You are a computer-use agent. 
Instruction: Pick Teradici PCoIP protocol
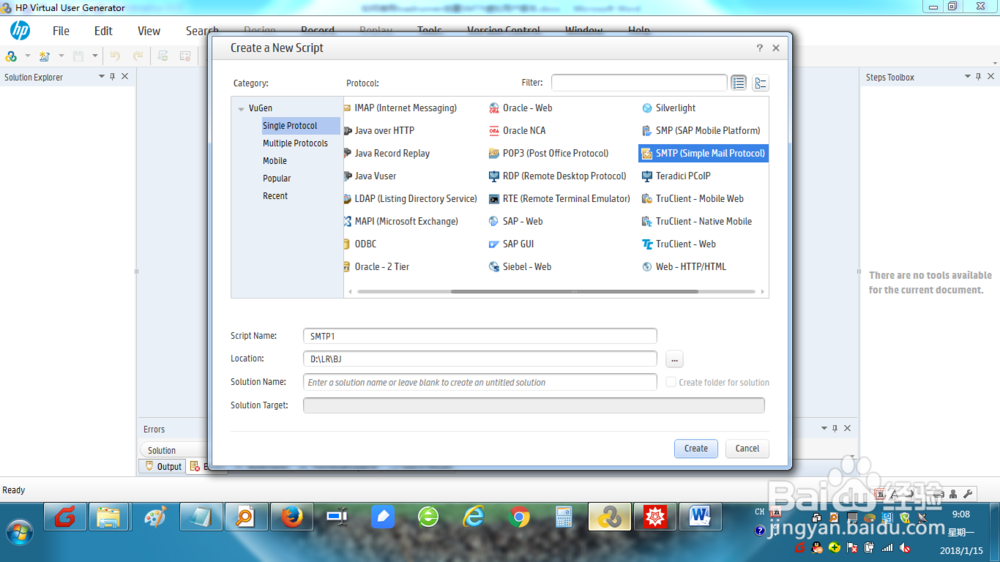[x=676, y=176]
